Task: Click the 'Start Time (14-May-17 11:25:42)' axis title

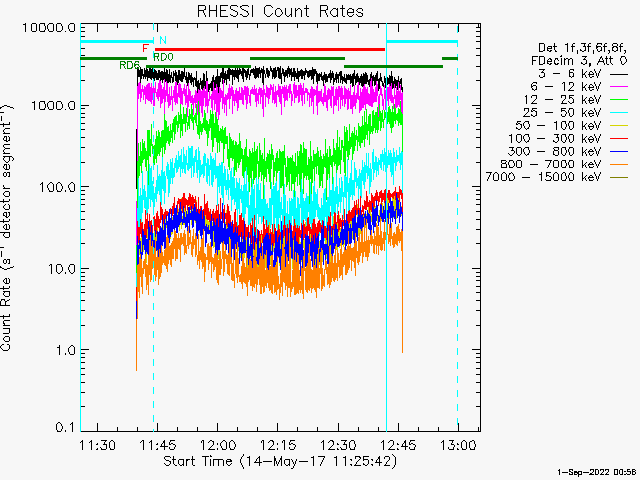Action: (280, 462)
